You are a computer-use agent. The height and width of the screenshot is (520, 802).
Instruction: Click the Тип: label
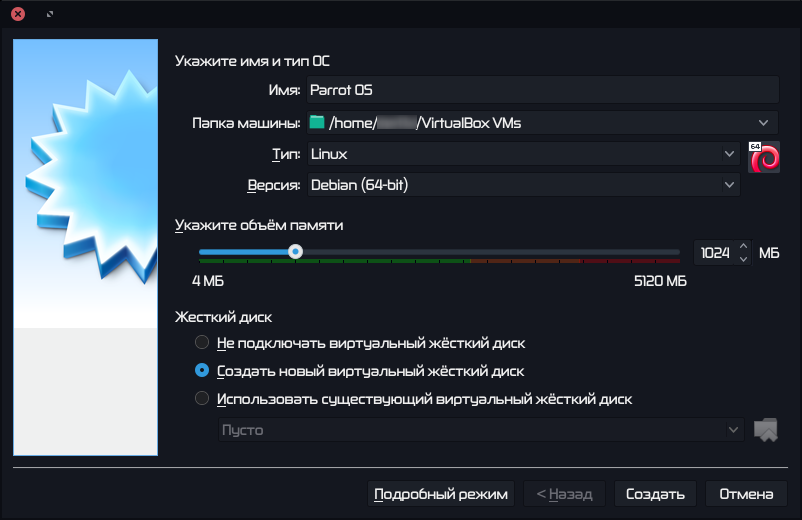pyautogui.click(x=286, y=154)
